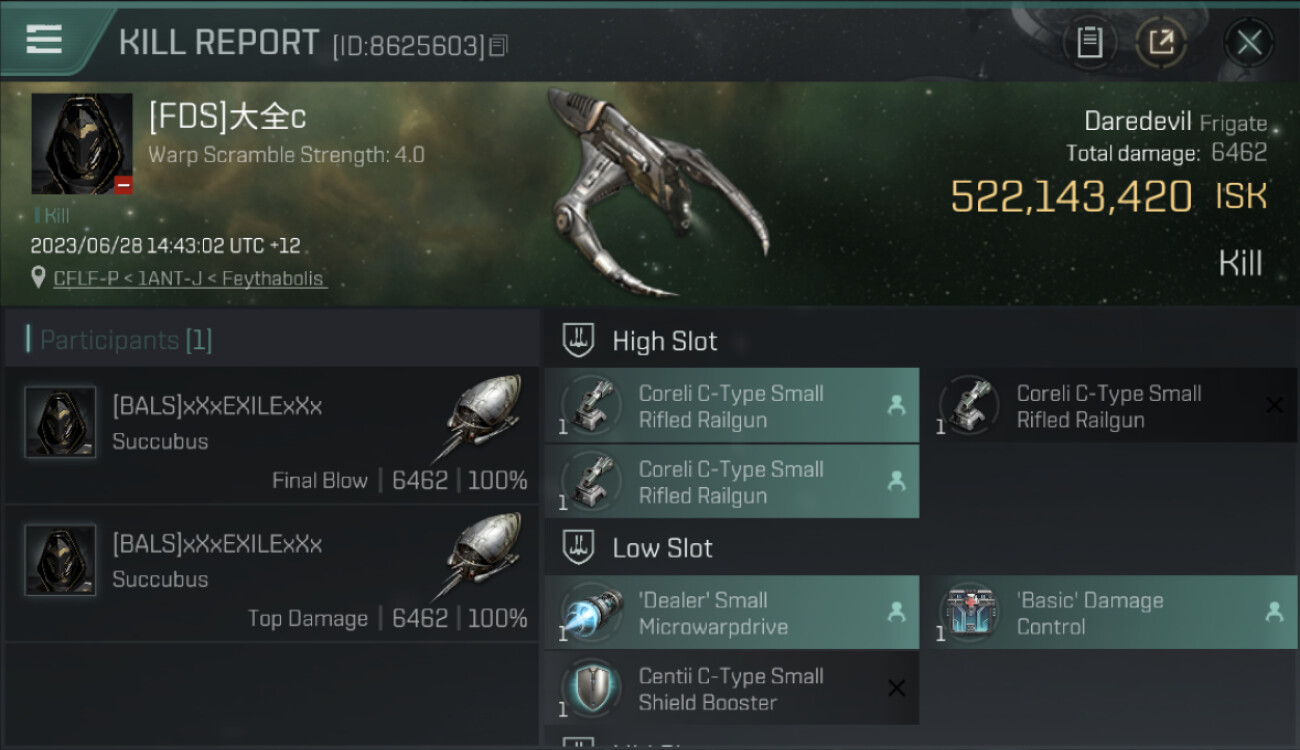Copy the kill report ID icon
The width and height of the screenshot is (1300, 750).
click(x=499, y=46)
